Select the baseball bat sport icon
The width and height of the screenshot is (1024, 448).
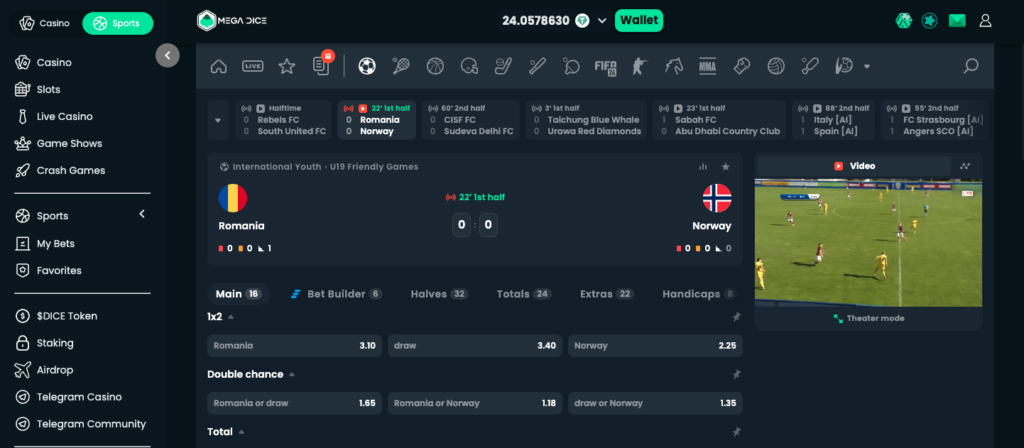[x=537, y=66]
